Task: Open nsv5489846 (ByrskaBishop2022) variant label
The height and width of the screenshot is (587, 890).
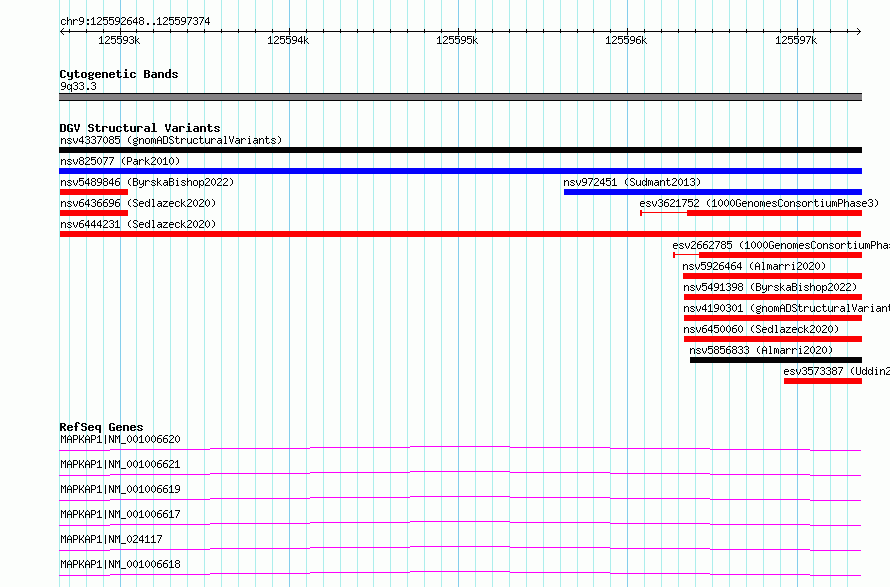Action: tap(147, 182)
